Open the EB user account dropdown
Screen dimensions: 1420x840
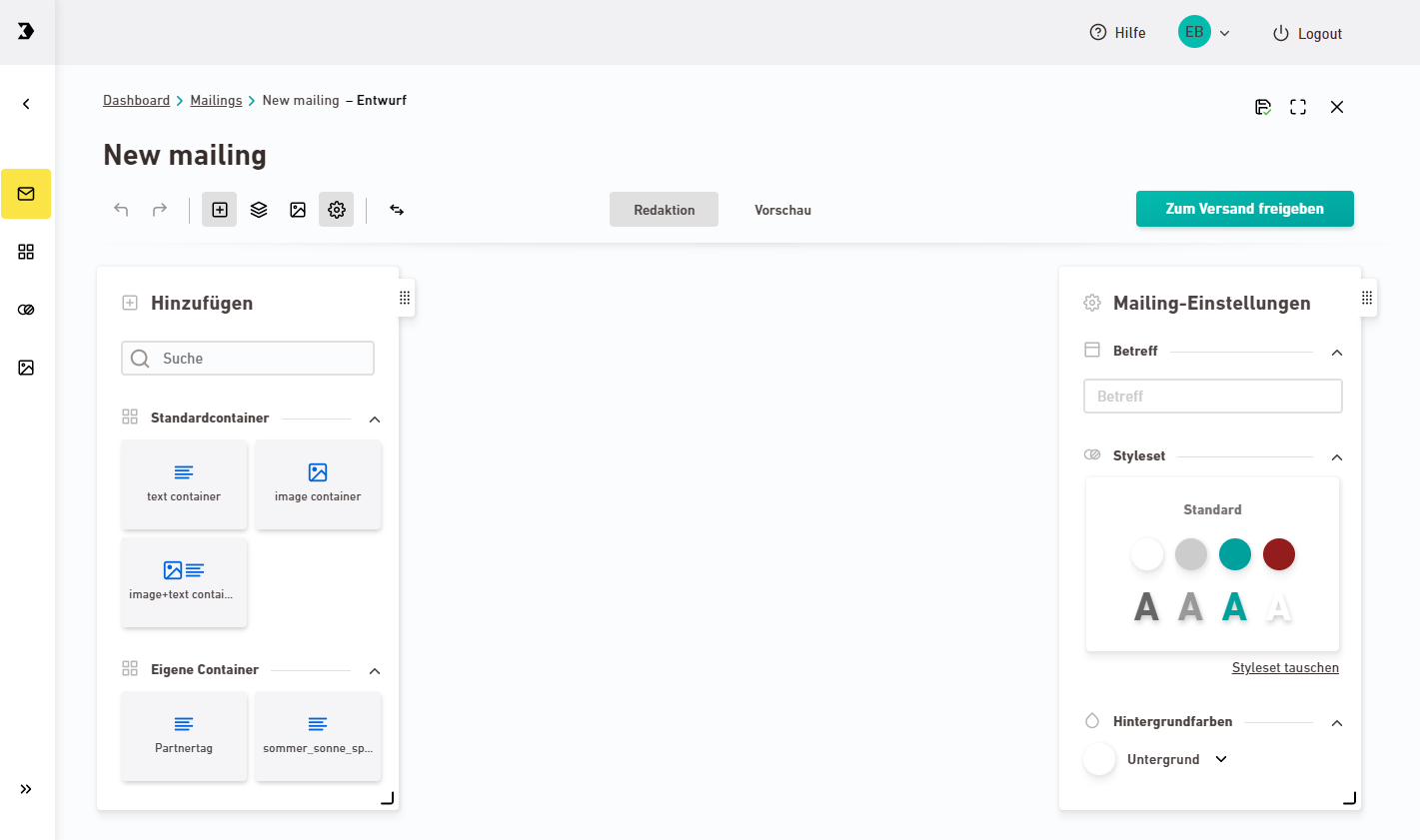[1204, 33]
